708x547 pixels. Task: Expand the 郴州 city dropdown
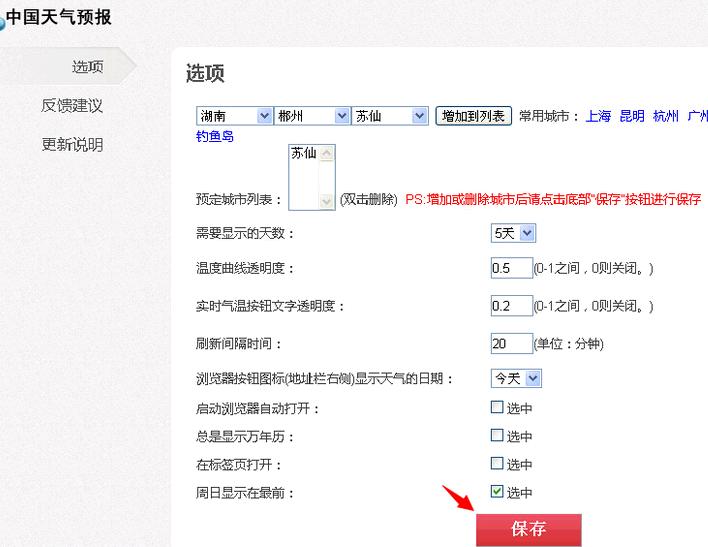(312, 116)
